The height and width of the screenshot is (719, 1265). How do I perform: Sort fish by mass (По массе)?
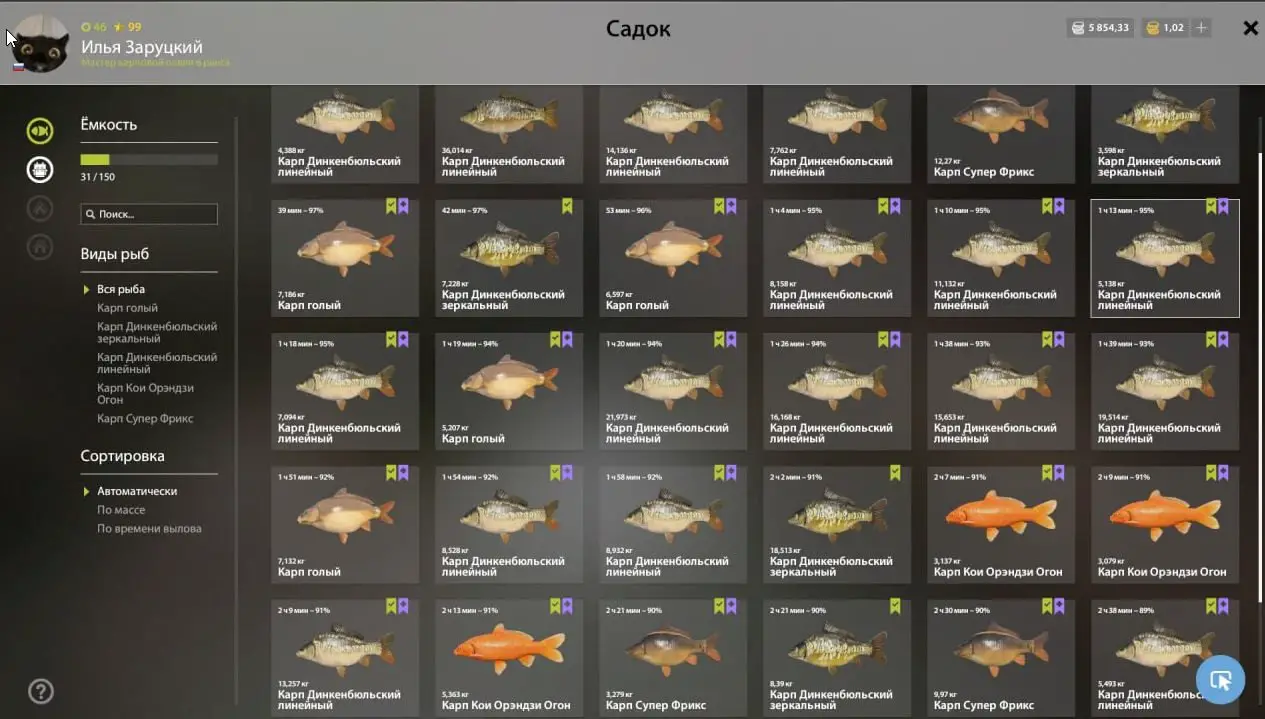(x=121, y=510)
